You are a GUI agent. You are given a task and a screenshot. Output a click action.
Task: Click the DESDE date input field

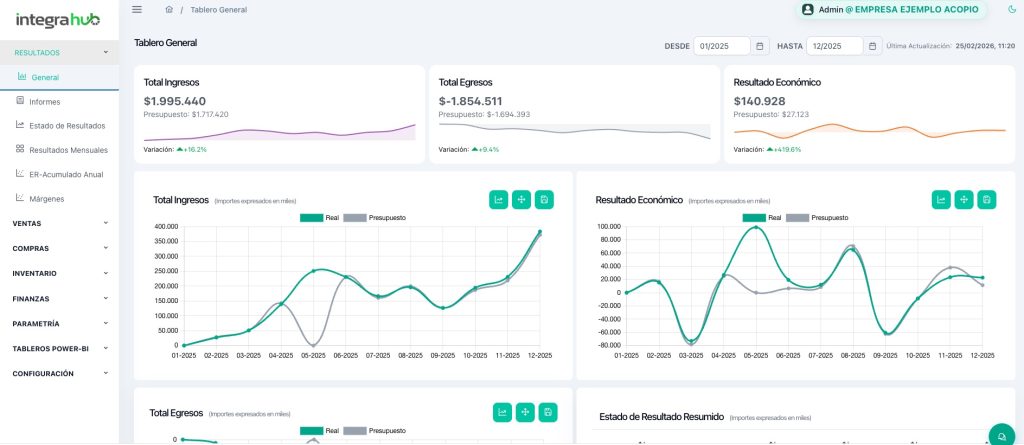(723, 46)
